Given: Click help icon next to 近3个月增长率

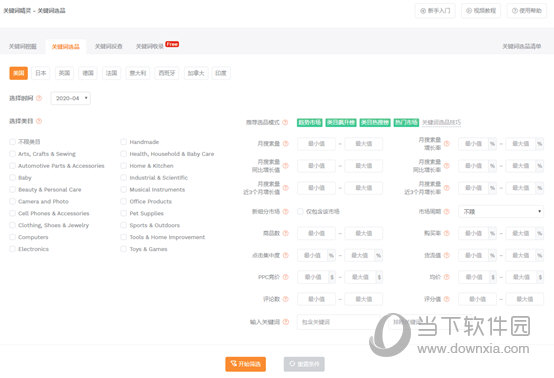Looking at the screenshot, I should [x=447, y=188].
